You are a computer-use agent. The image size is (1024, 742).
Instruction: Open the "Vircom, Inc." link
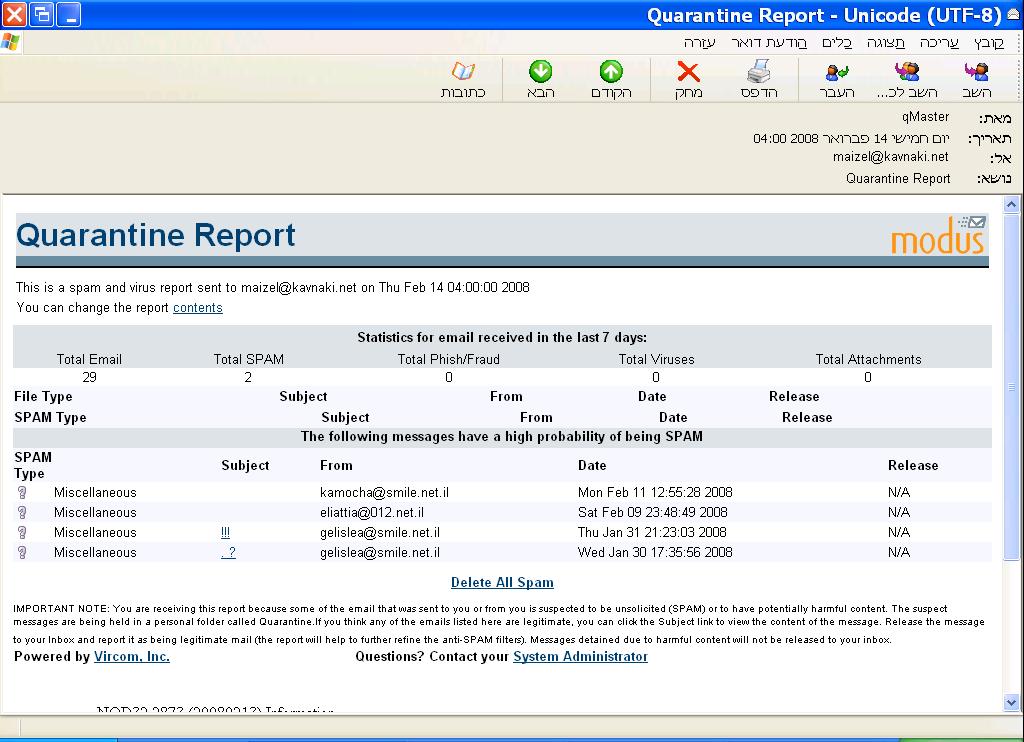coord(131,657)
